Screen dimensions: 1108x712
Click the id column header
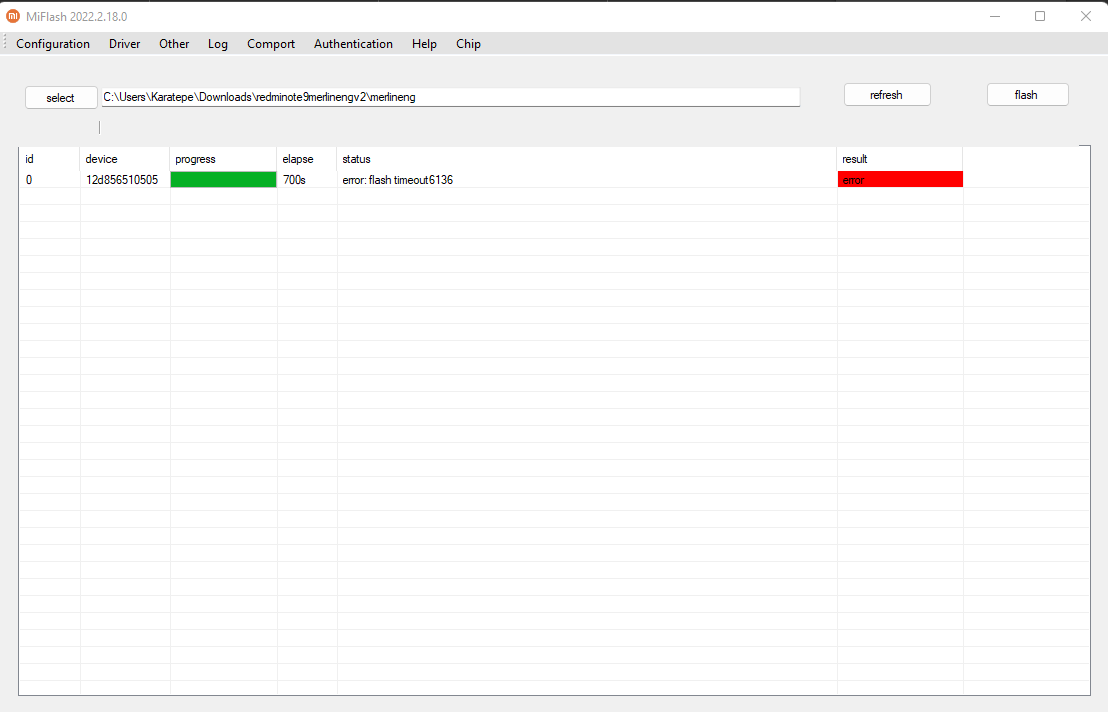pos(49,159)
